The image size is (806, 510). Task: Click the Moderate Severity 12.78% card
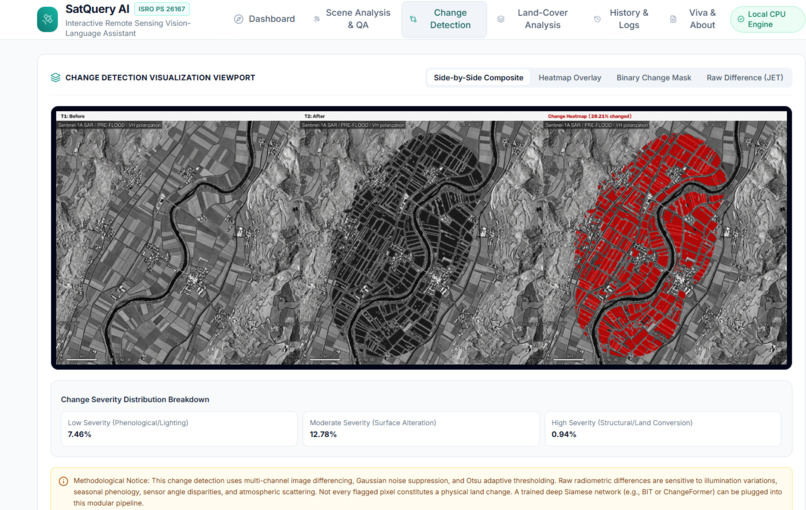[421, 428]
